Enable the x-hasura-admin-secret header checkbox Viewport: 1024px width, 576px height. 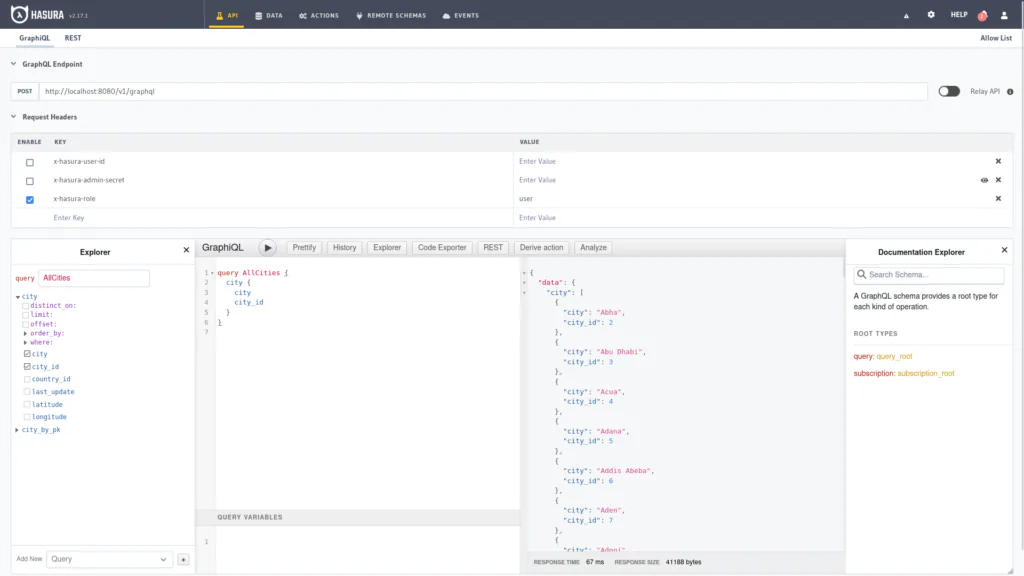click(x=29, y=181)
